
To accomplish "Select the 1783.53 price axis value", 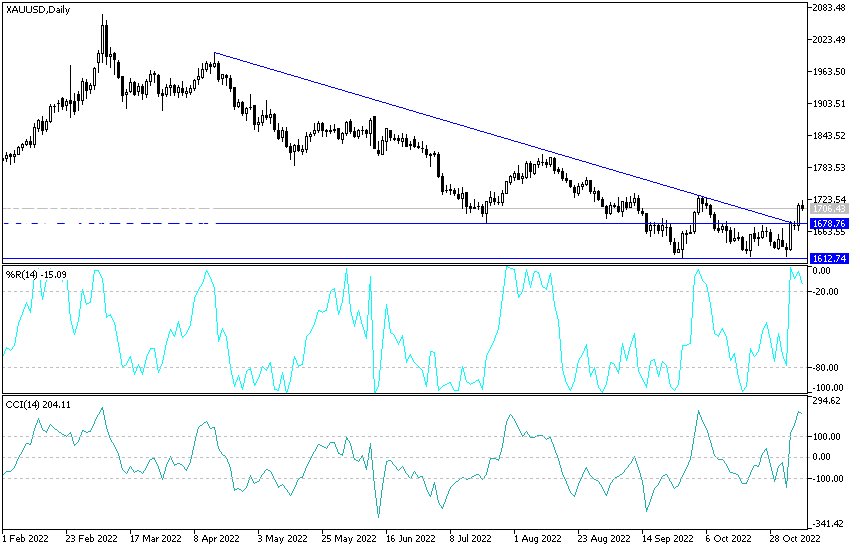I will coord(830,168).
